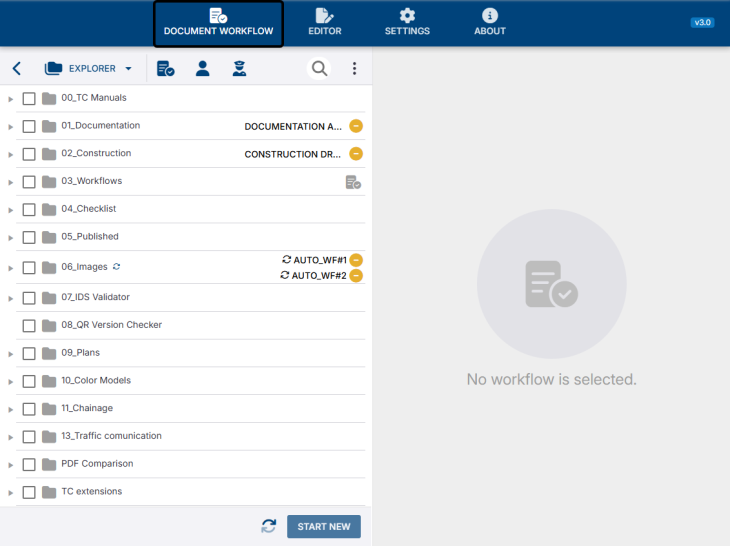Check the 01_Documentation checkbox
This screenshot has height=546, width=730.
29,126
